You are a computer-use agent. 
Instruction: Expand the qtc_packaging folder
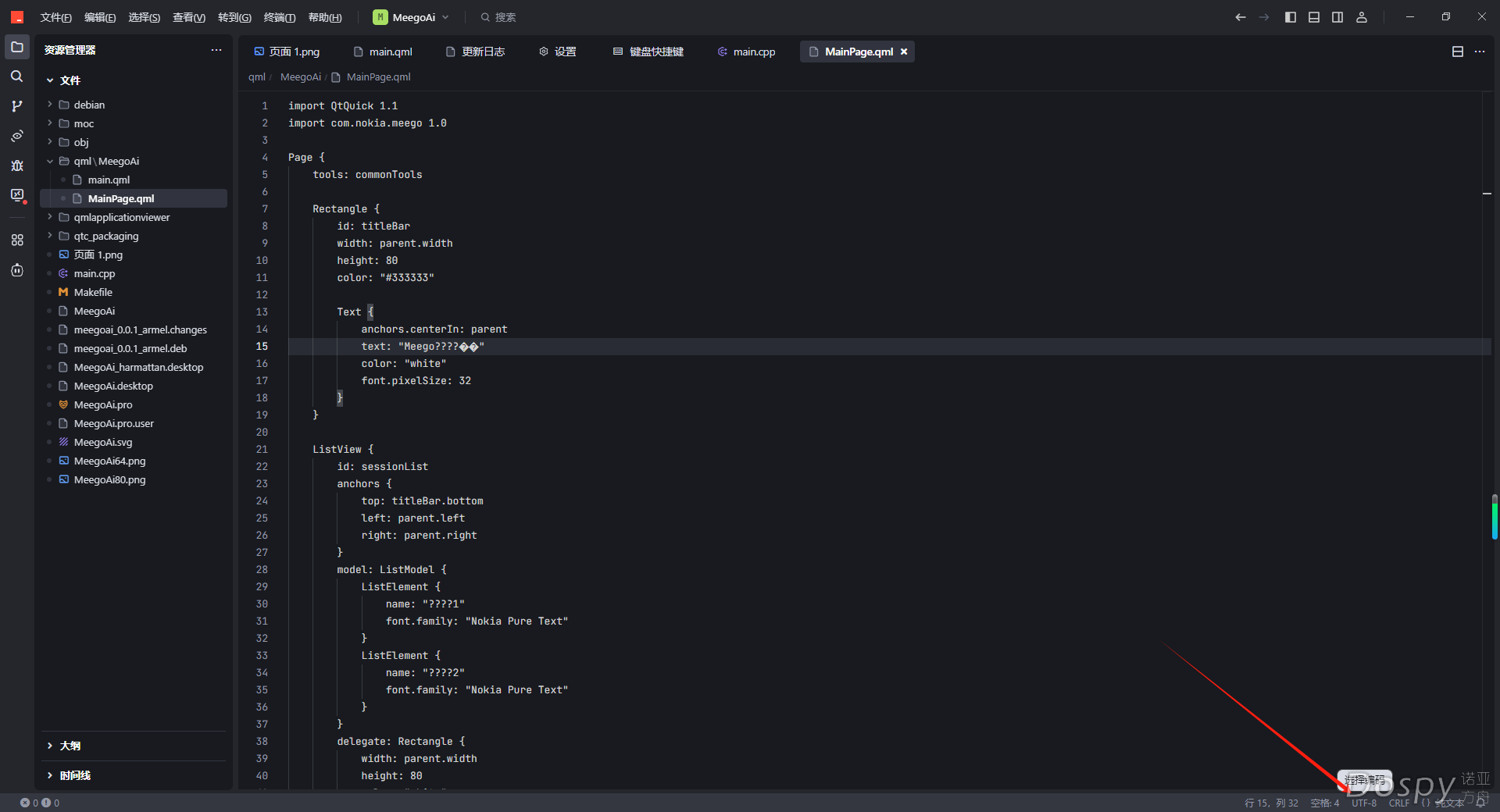click(x=50, y=236)
